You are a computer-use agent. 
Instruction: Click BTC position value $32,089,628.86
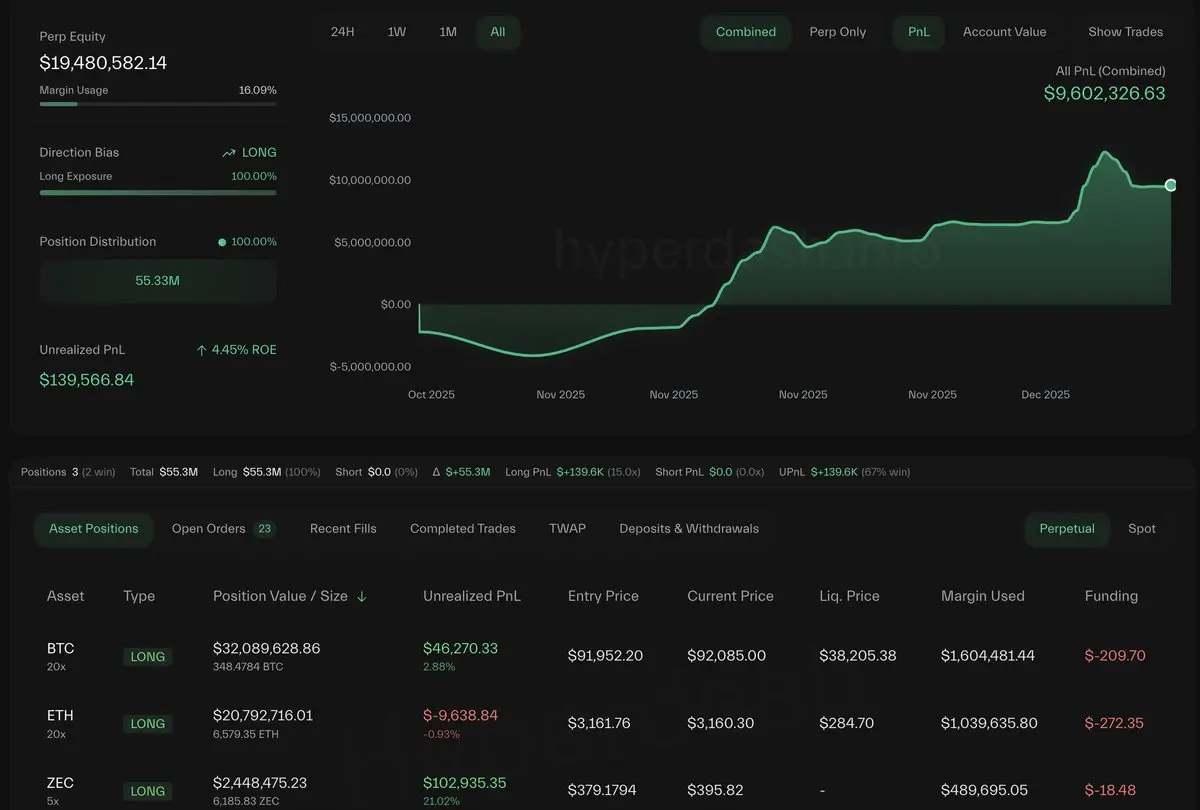point(267,648)
